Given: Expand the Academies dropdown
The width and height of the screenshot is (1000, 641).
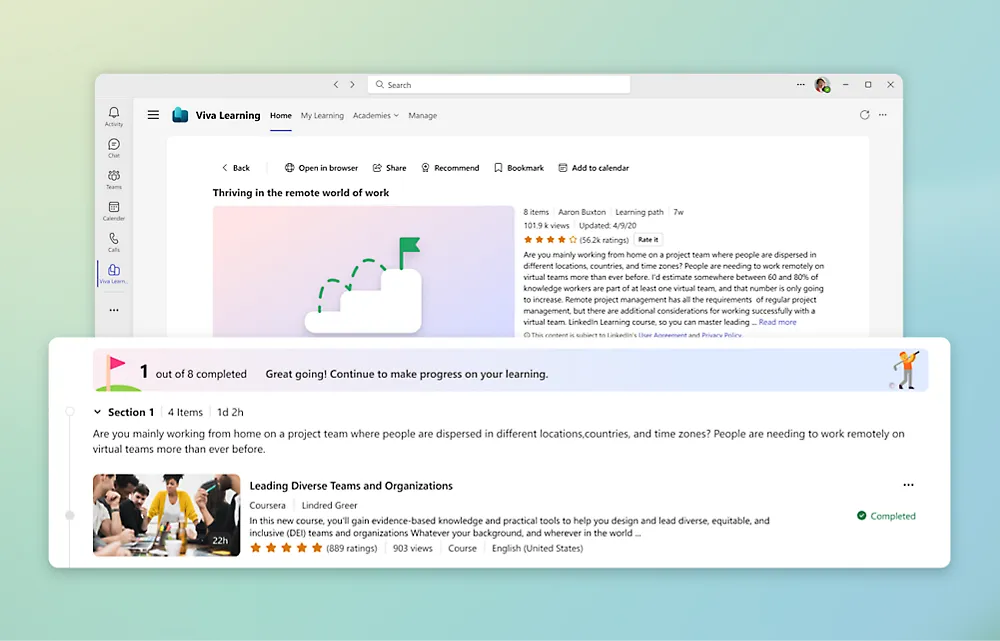Looking at the screenshot, I should click(x=376, y=115).
